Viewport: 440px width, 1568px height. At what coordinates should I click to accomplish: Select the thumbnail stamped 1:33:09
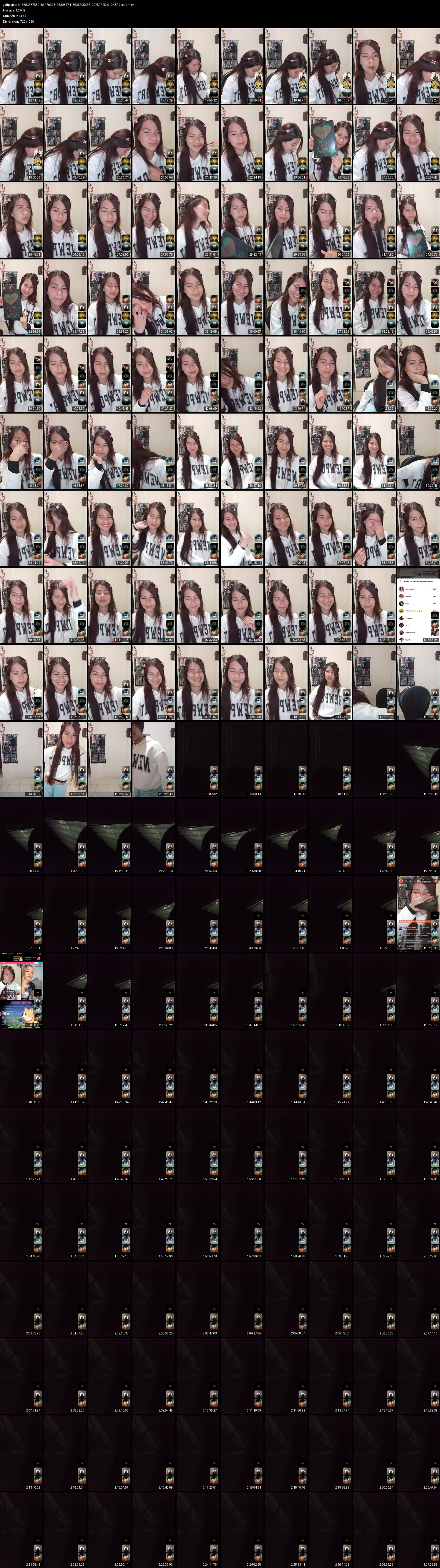[418, 914]
